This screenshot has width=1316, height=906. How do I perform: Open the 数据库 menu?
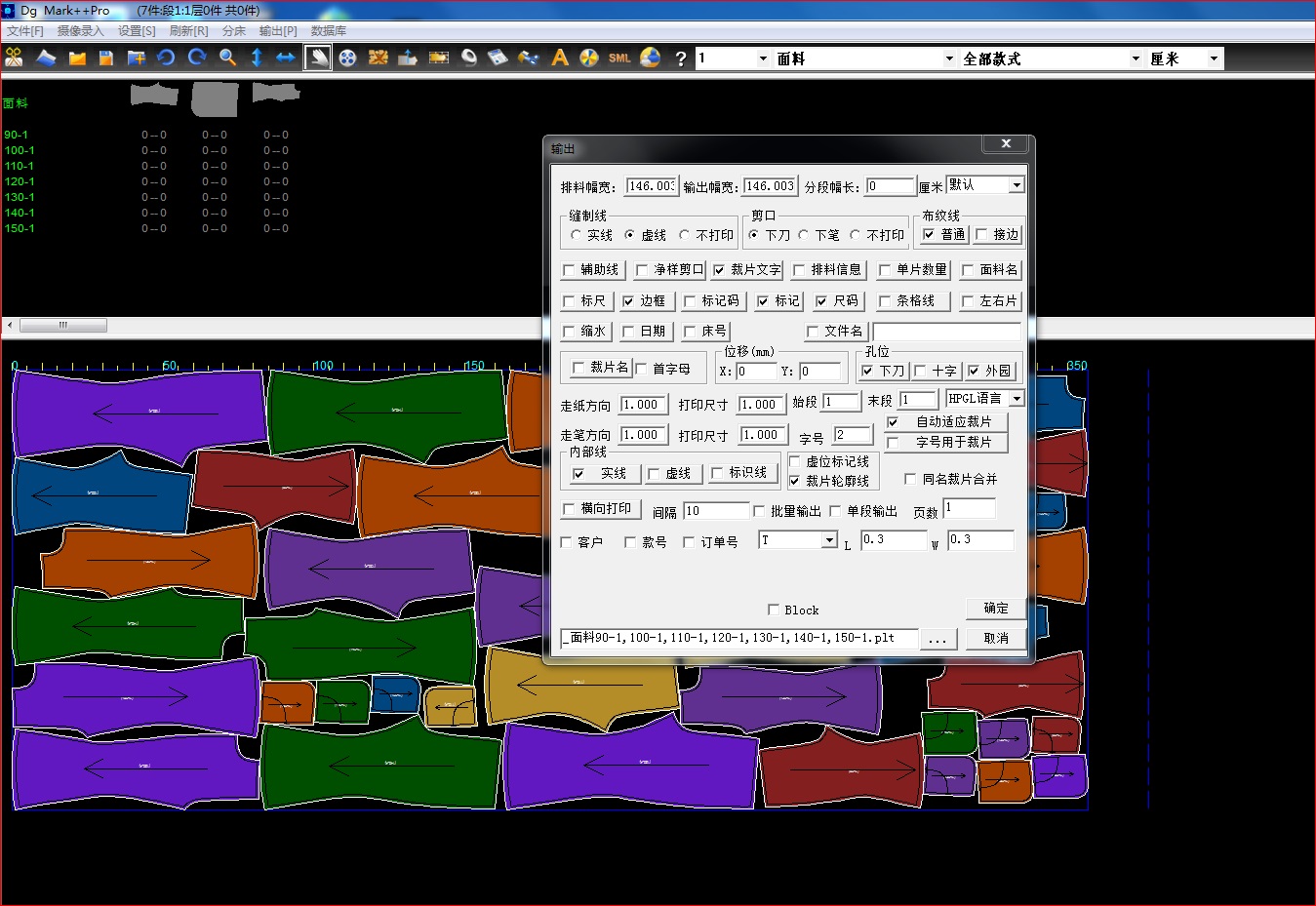click(x=329, y=31)
